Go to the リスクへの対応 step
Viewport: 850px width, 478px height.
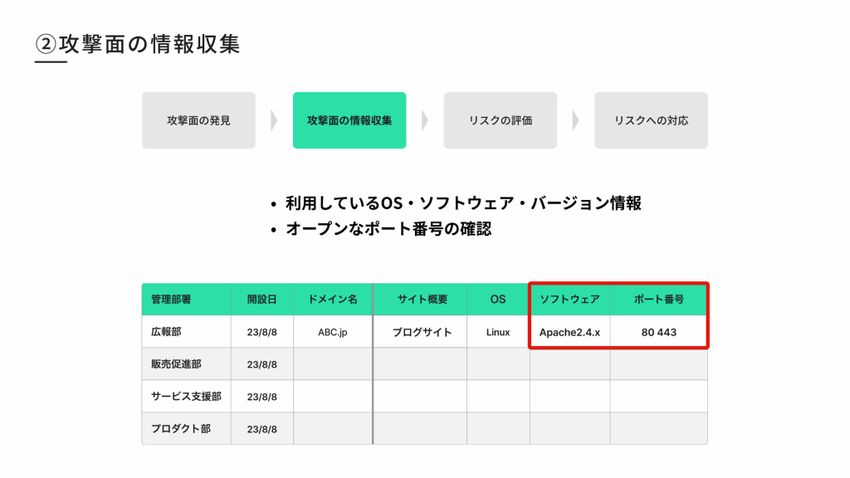point(651,121)
